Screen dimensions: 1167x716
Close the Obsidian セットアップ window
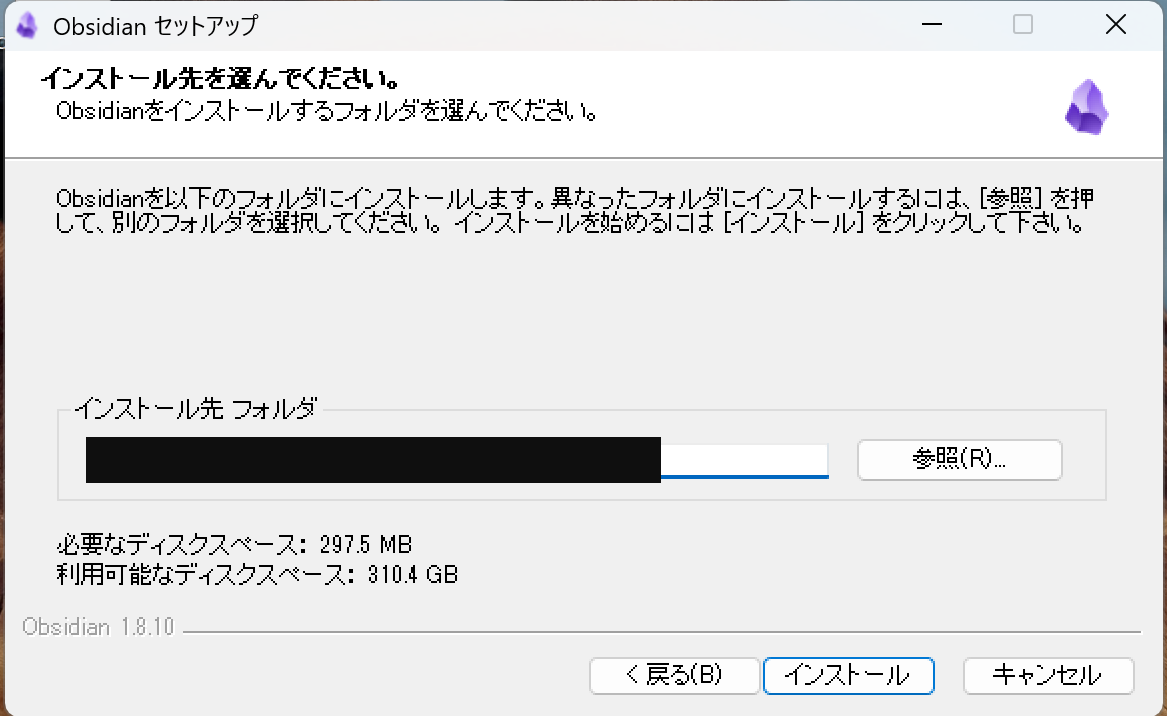click(1116, 25)
